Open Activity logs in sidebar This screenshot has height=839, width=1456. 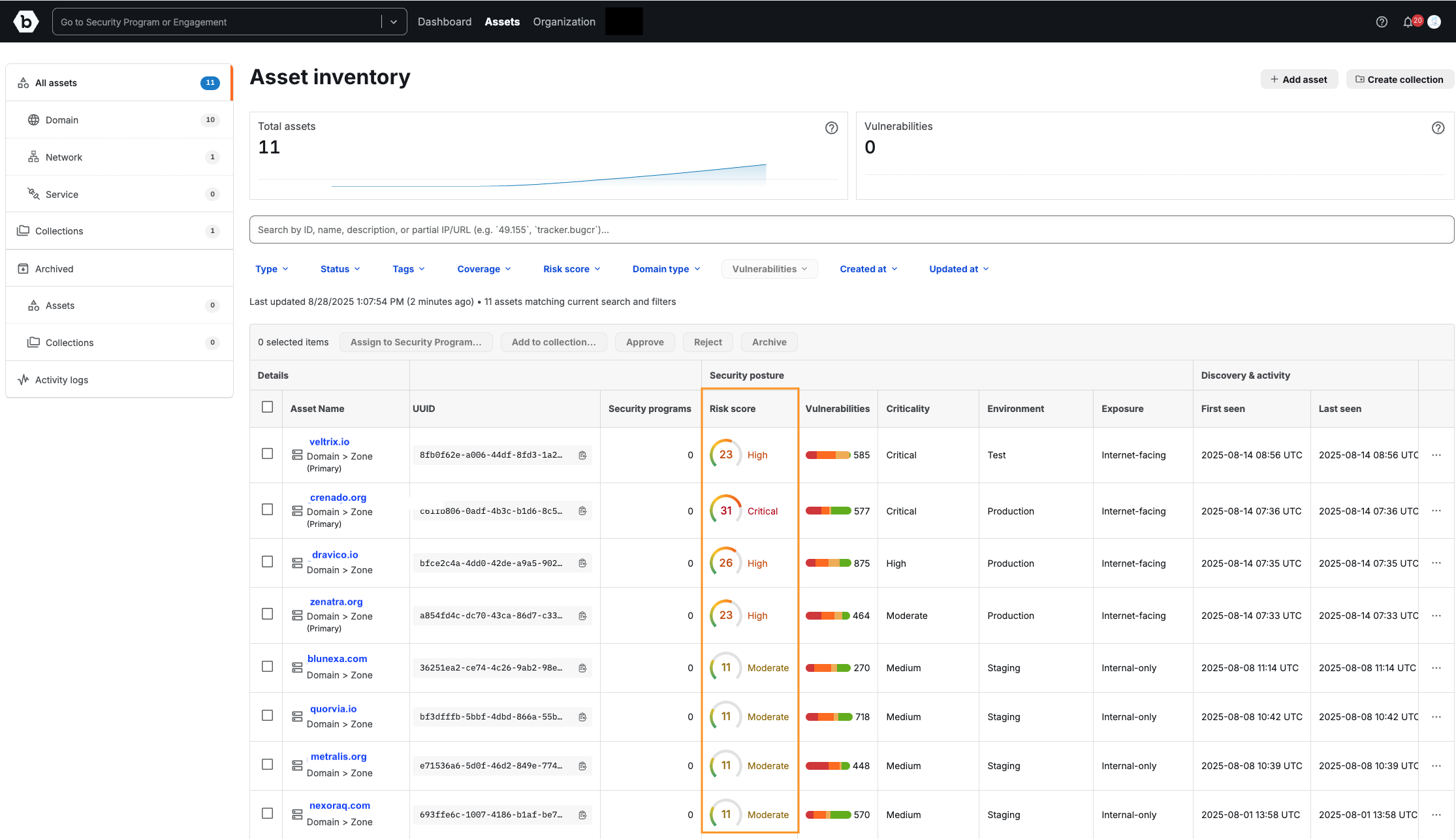[x=119, y=380]
